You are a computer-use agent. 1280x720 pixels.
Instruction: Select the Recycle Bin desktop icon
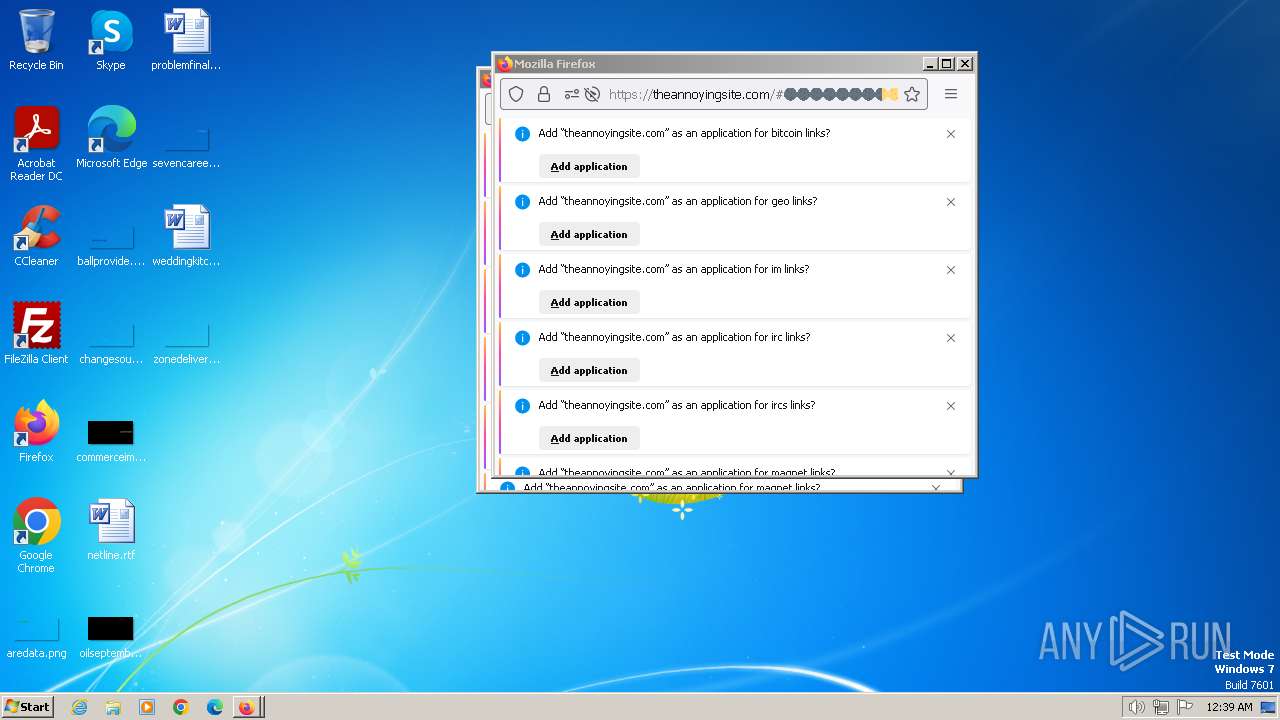(x=36, y=40)
